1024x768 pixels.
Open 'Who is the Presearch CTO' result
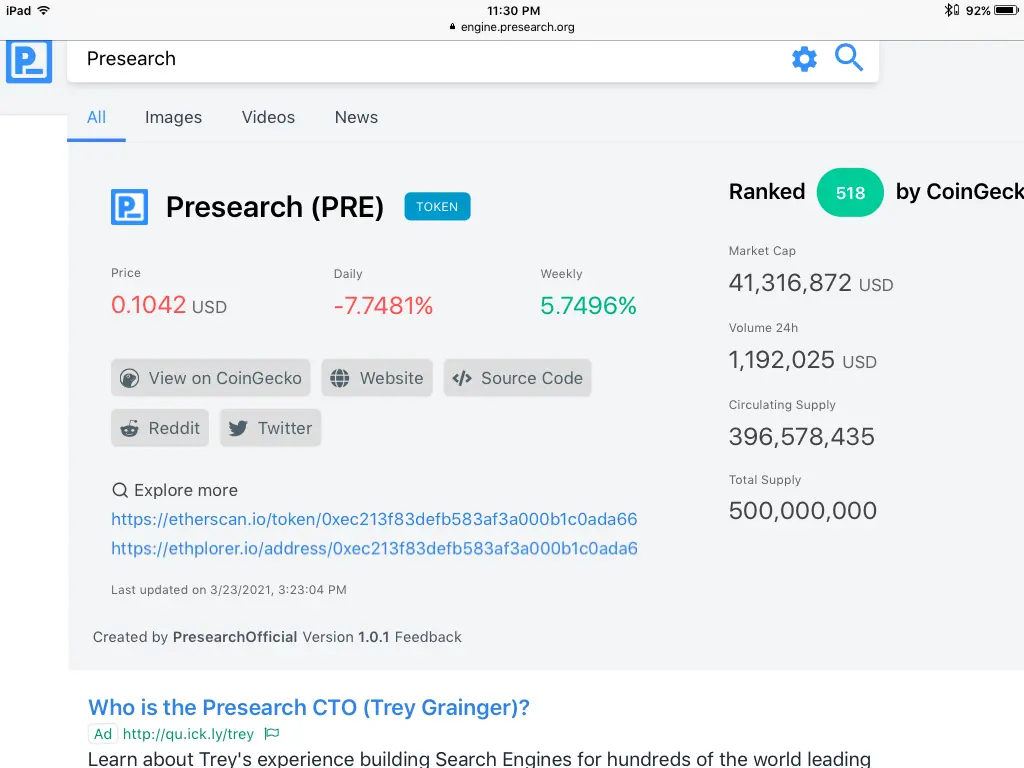[309, 707]
